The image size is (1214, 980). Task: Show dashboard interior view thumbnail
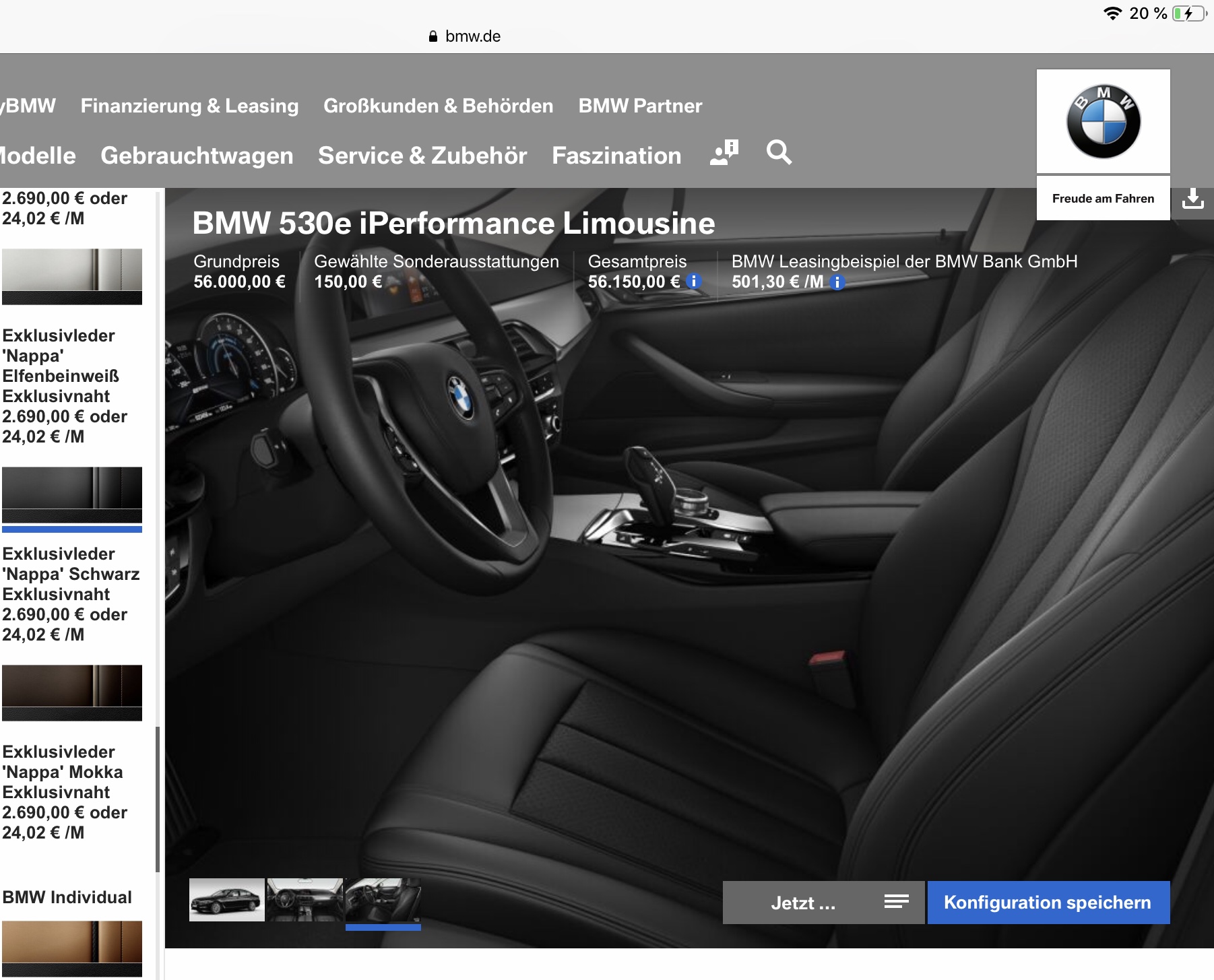[305, 900]
